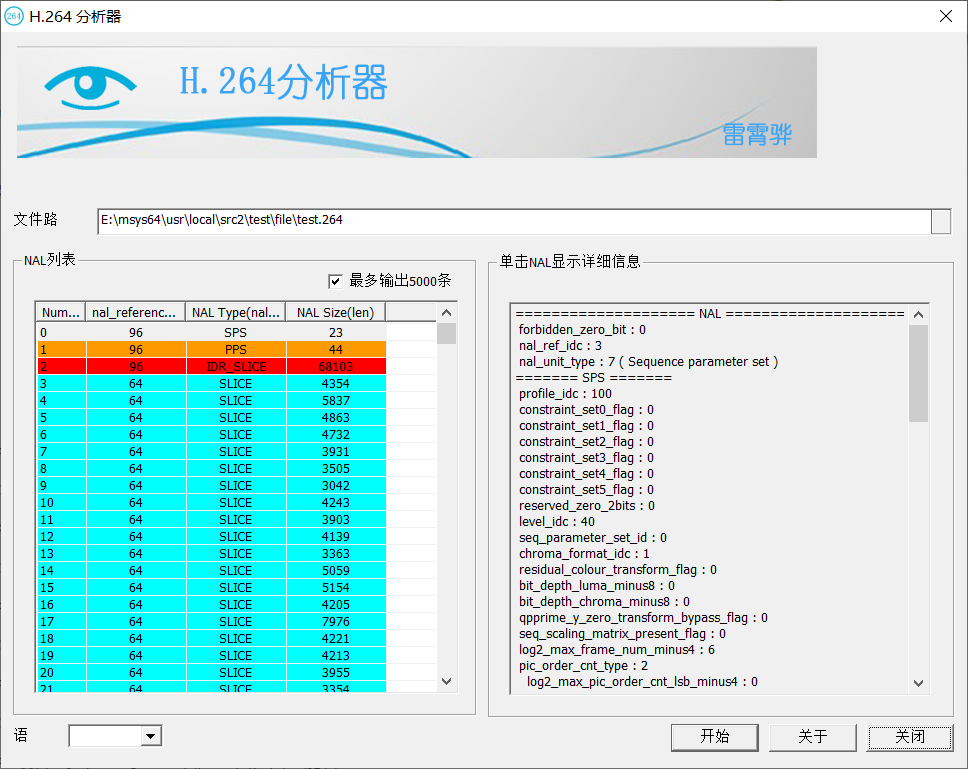Click the down arrow of the NAL list scrollbar
968x769 pixels.
[x=446, y=680]
